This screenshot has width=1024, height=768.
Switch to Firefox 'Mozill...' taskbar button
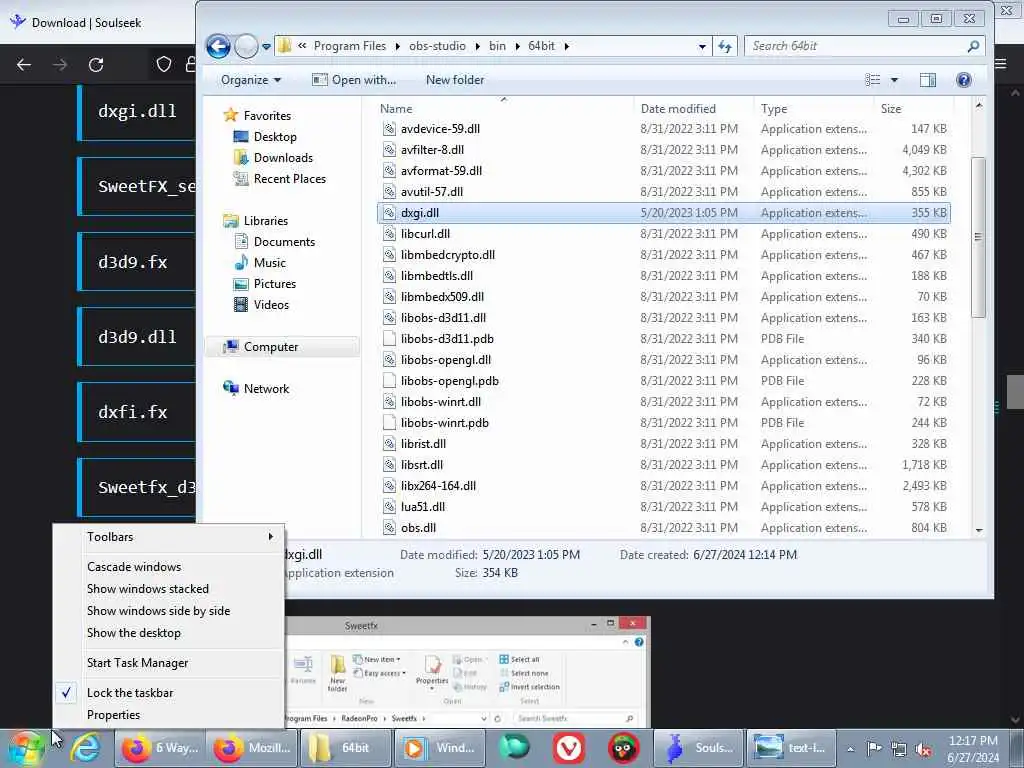coord(252,748)
